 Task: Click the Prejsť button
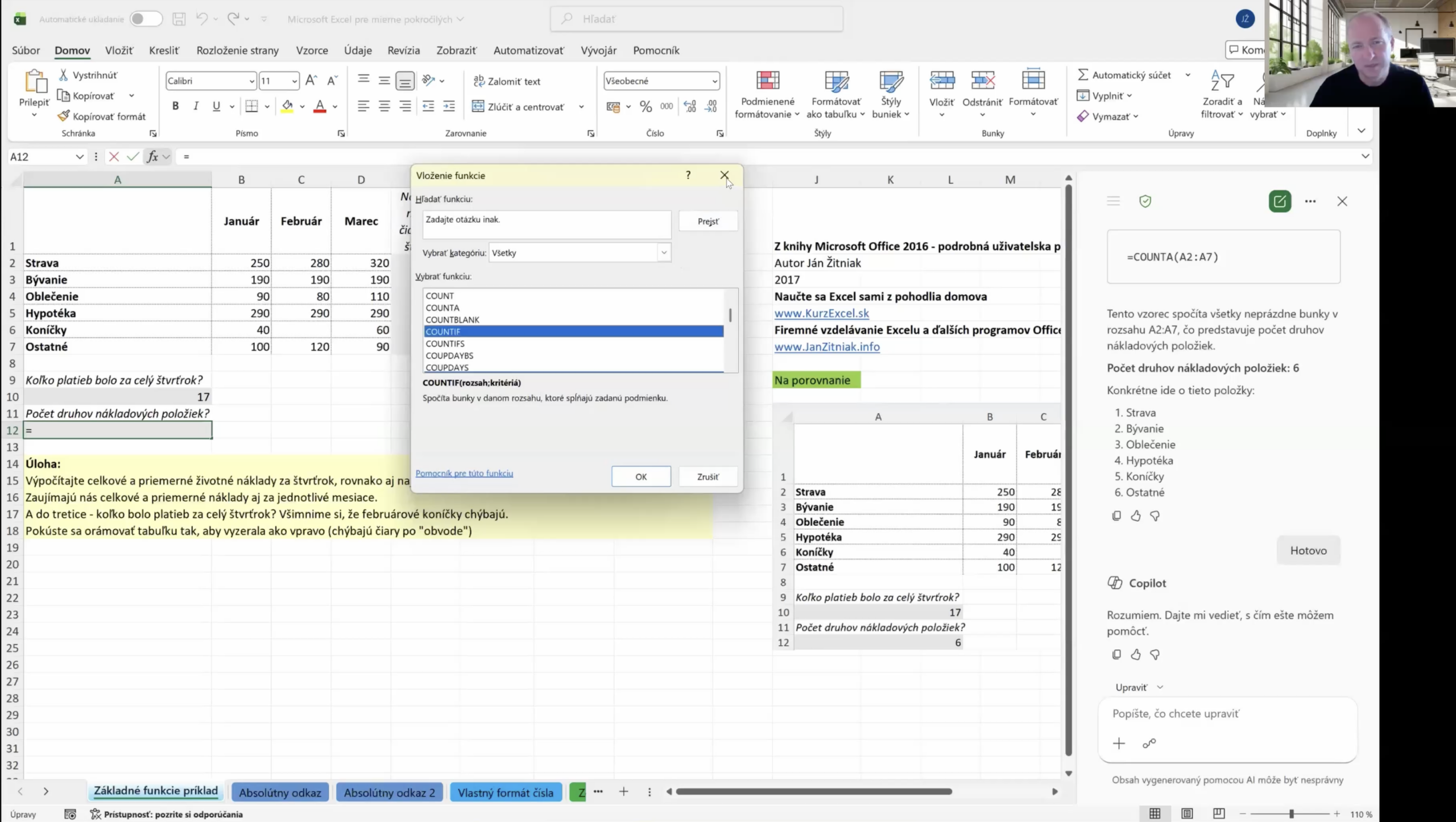click(708, 221)
